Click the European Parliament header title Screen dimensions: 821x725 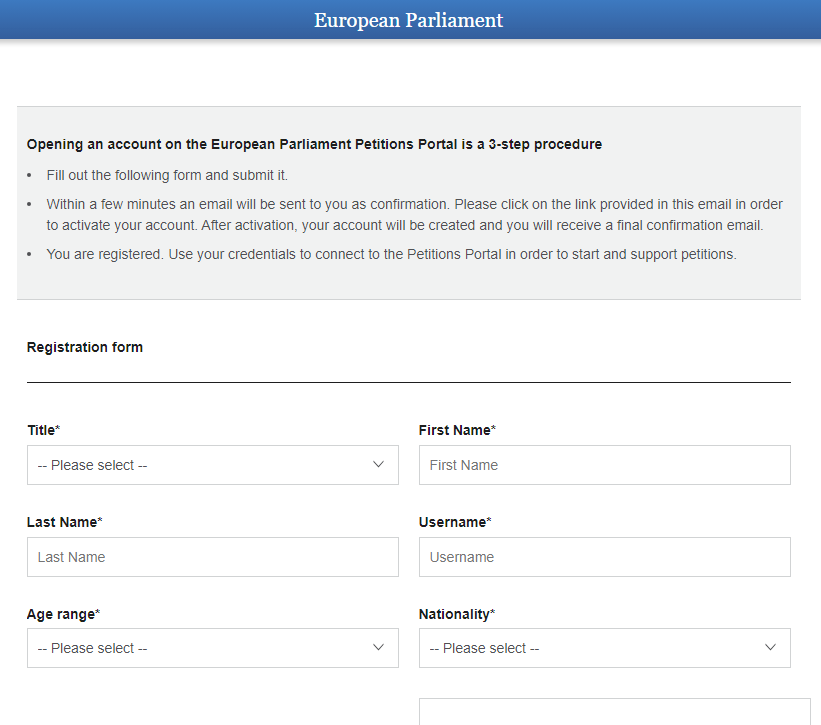coord(408,20)
